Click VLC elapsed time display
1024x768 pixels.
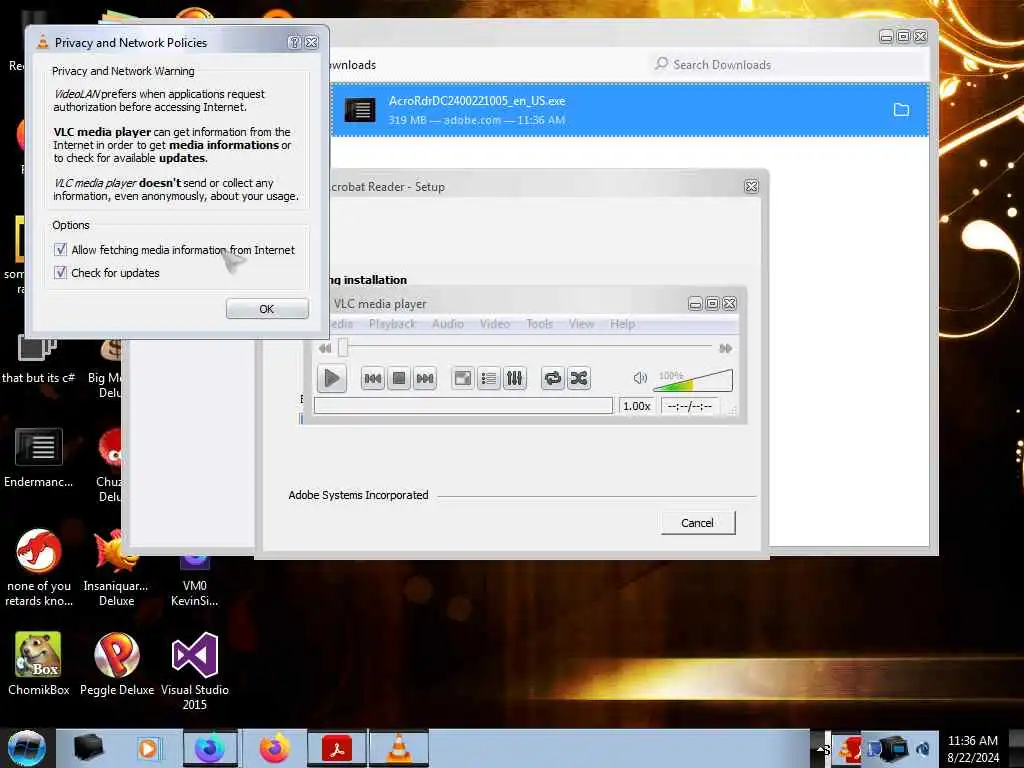point(690,406)
